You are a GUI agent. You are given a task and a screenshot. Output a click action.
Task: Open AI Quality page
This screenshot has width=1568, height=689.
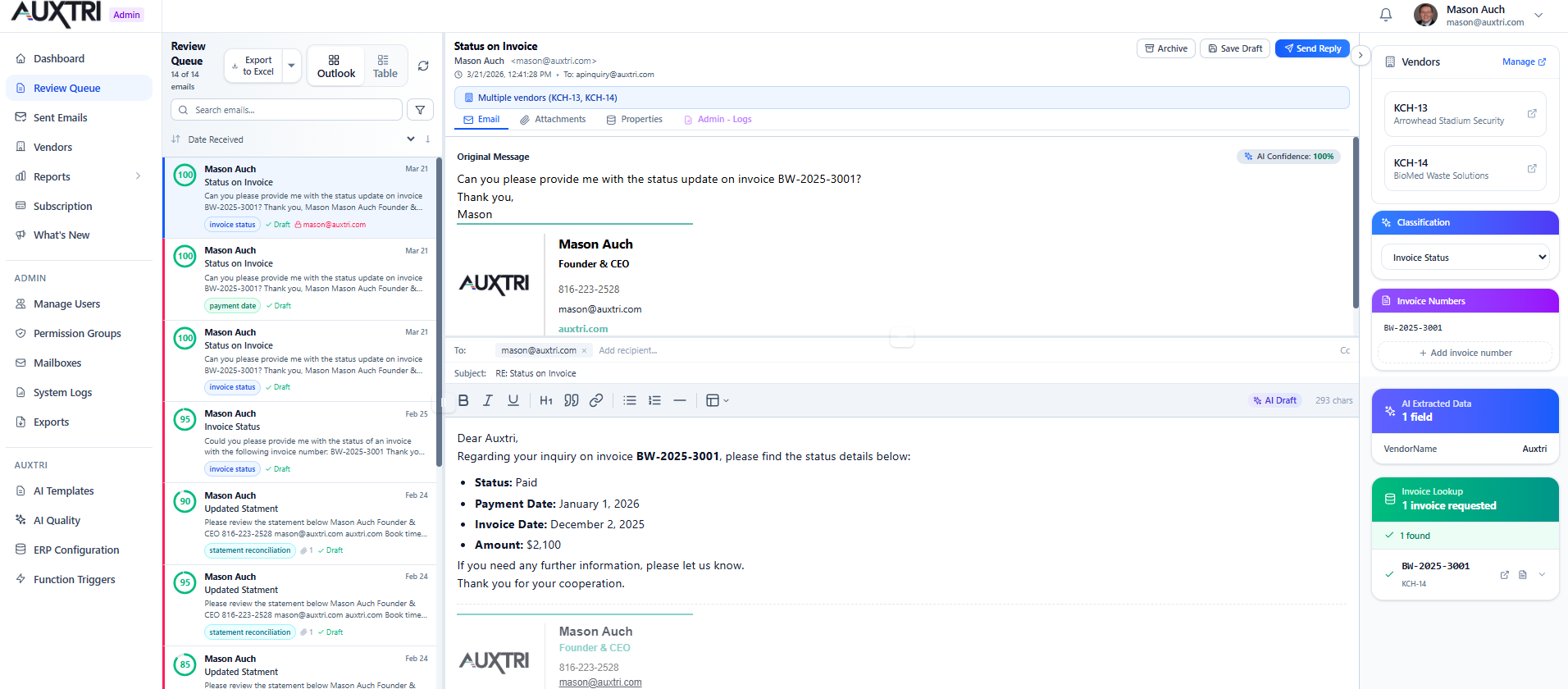coord(79,520)
